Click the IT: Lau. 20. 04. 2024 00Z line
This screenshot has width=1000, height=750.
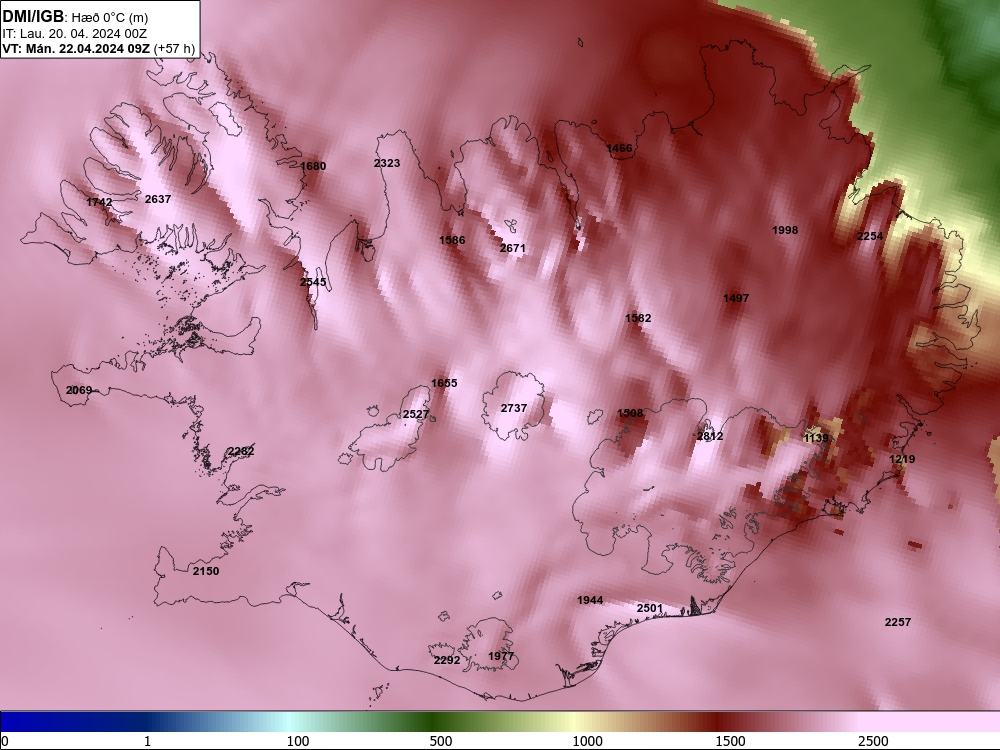75,34
